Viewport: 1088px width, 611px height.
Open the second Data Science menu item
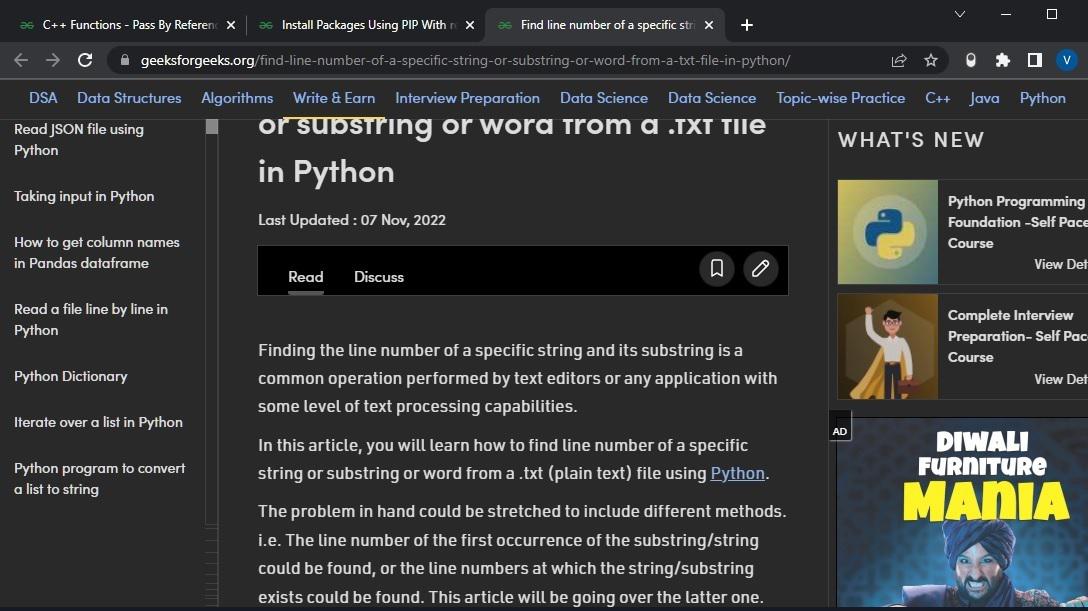point(712,98)
